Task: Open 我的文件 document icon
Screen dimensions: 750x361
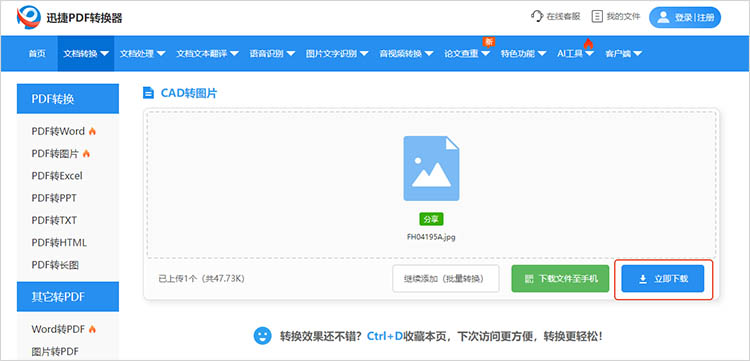Action: (x=597, y=17)
